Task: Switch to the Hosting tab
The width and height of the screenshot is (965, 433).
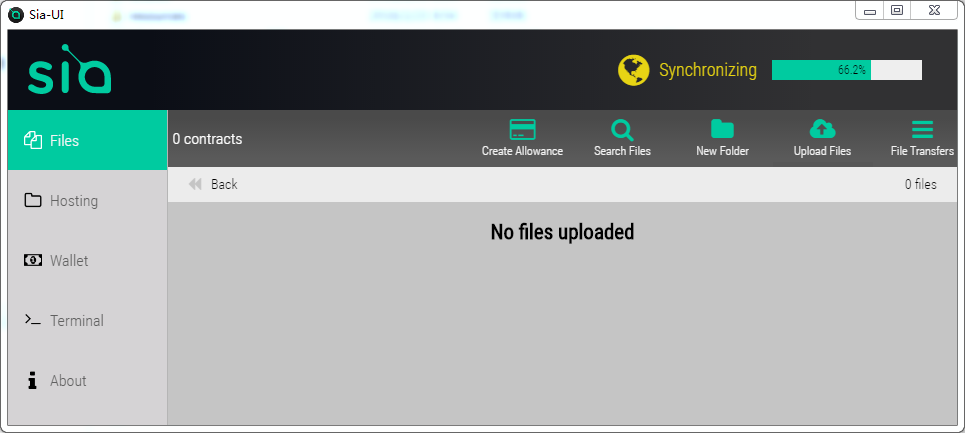Action: (x=87, y=201)
